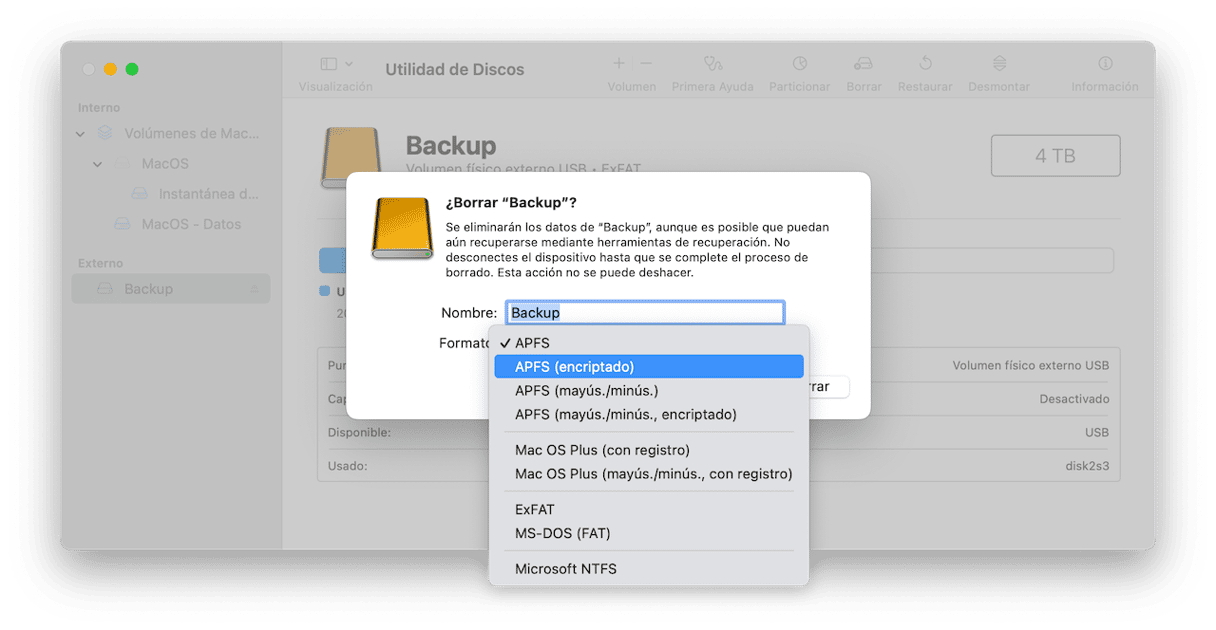Pick APFS (mayús./minús.) format
The image size is (1216, 630).
[x=586, y=390]
